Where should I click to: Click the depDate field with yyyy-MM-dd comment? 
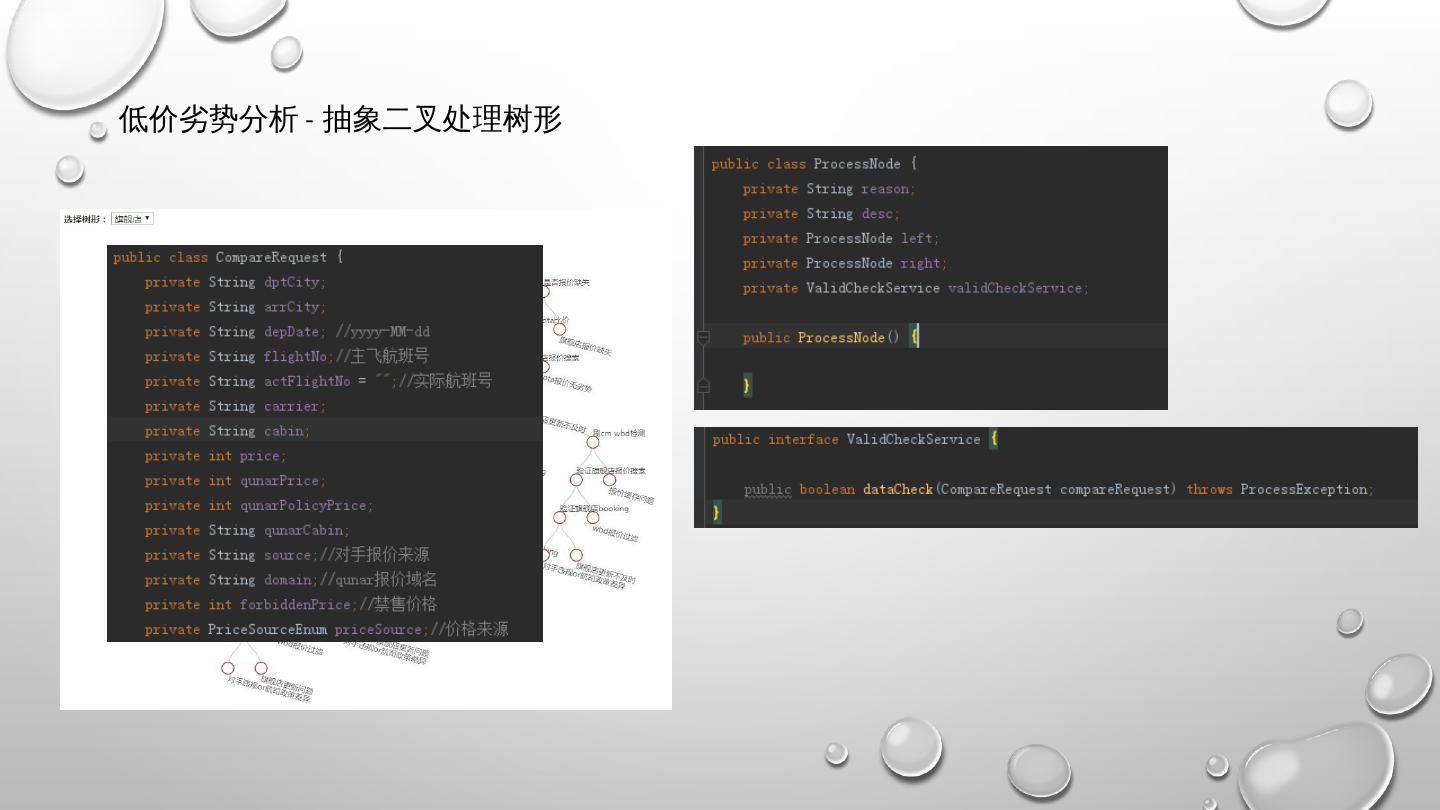[x=286, y=331]
